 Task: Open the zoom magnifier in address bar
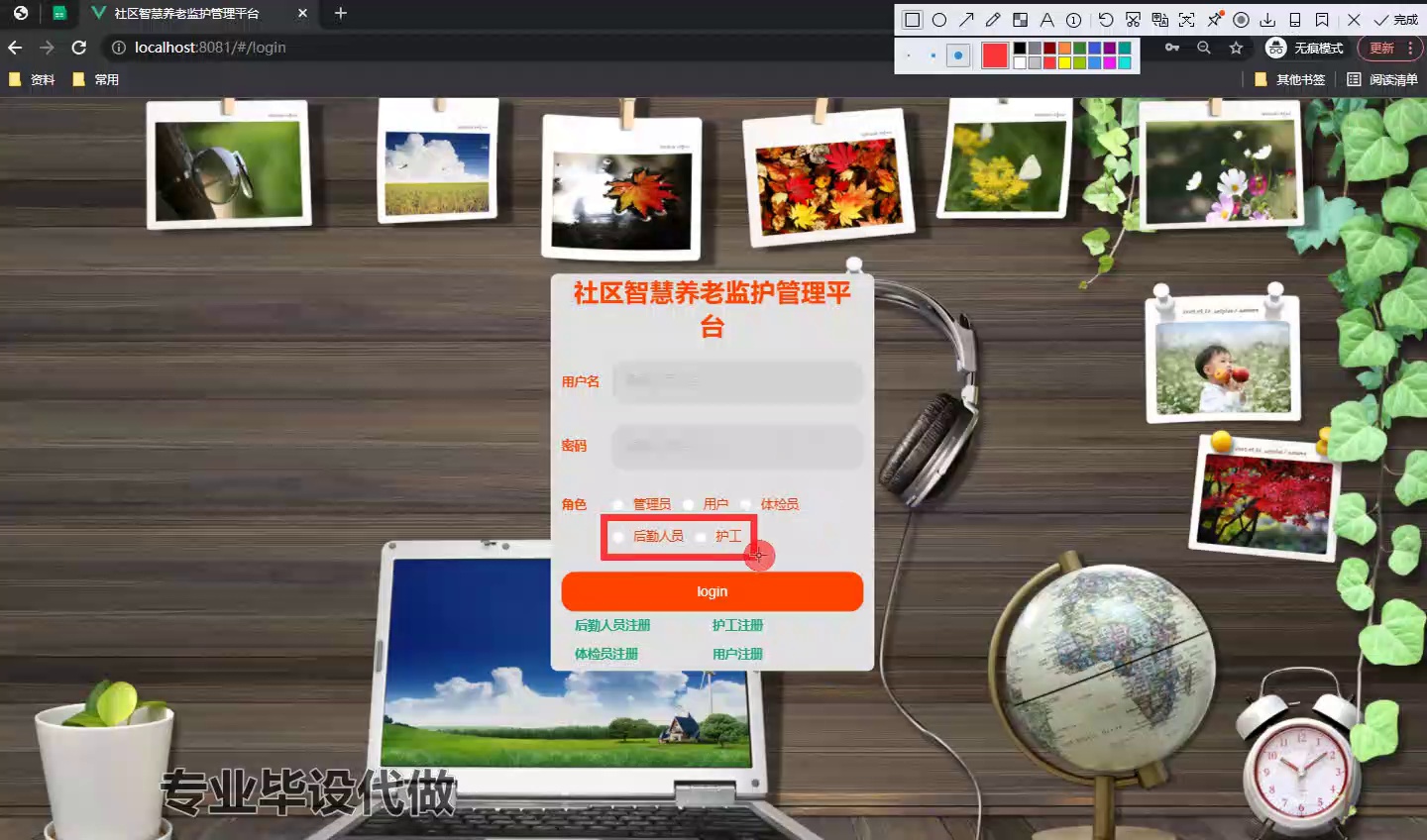(x=1204, y=48)
